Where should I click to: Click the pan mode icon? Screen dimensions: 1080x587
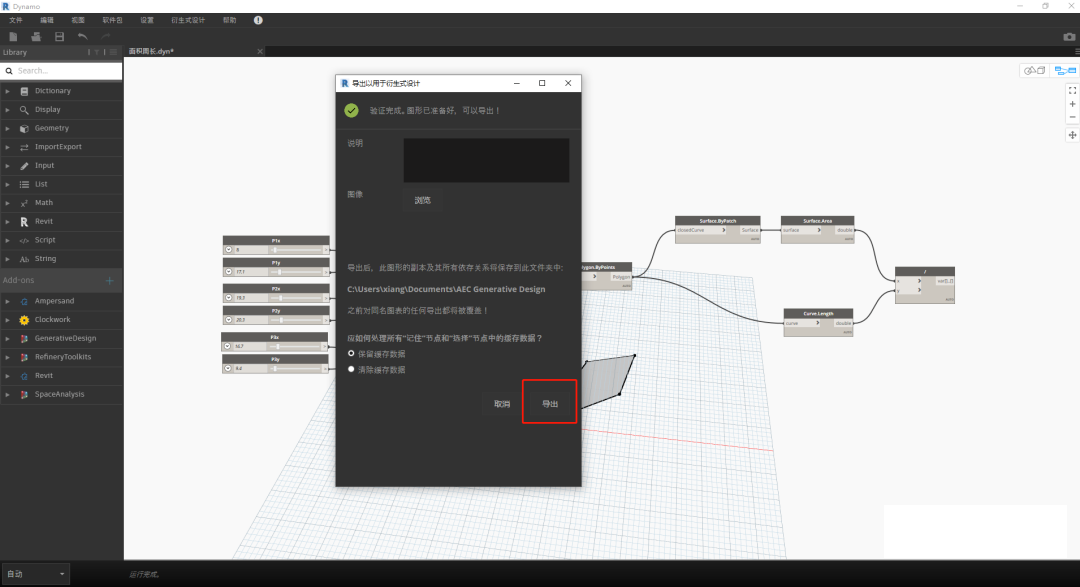click(x=1072, y=135)
